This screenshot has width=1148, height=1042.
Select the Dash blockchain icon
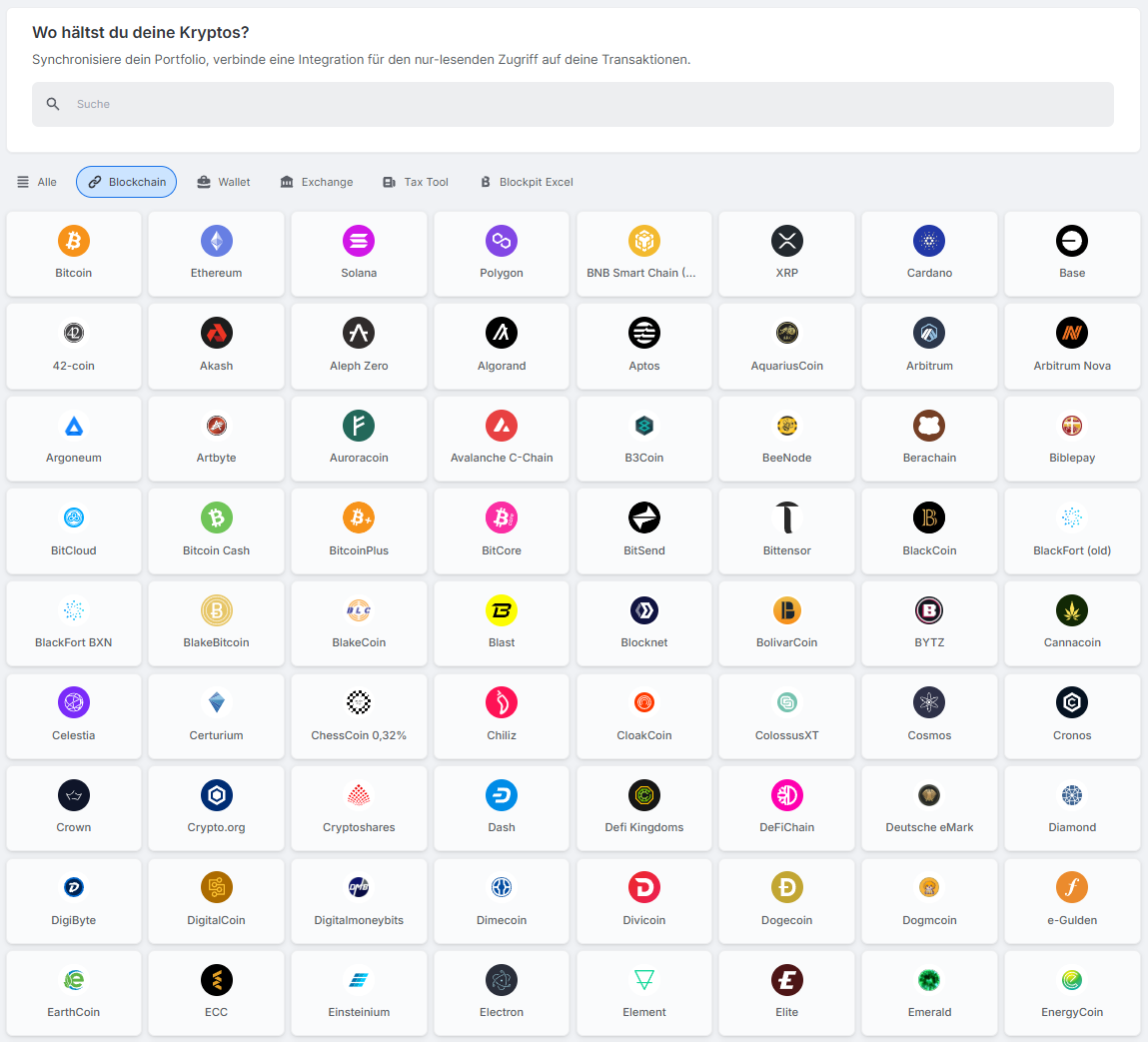point(502,795)
